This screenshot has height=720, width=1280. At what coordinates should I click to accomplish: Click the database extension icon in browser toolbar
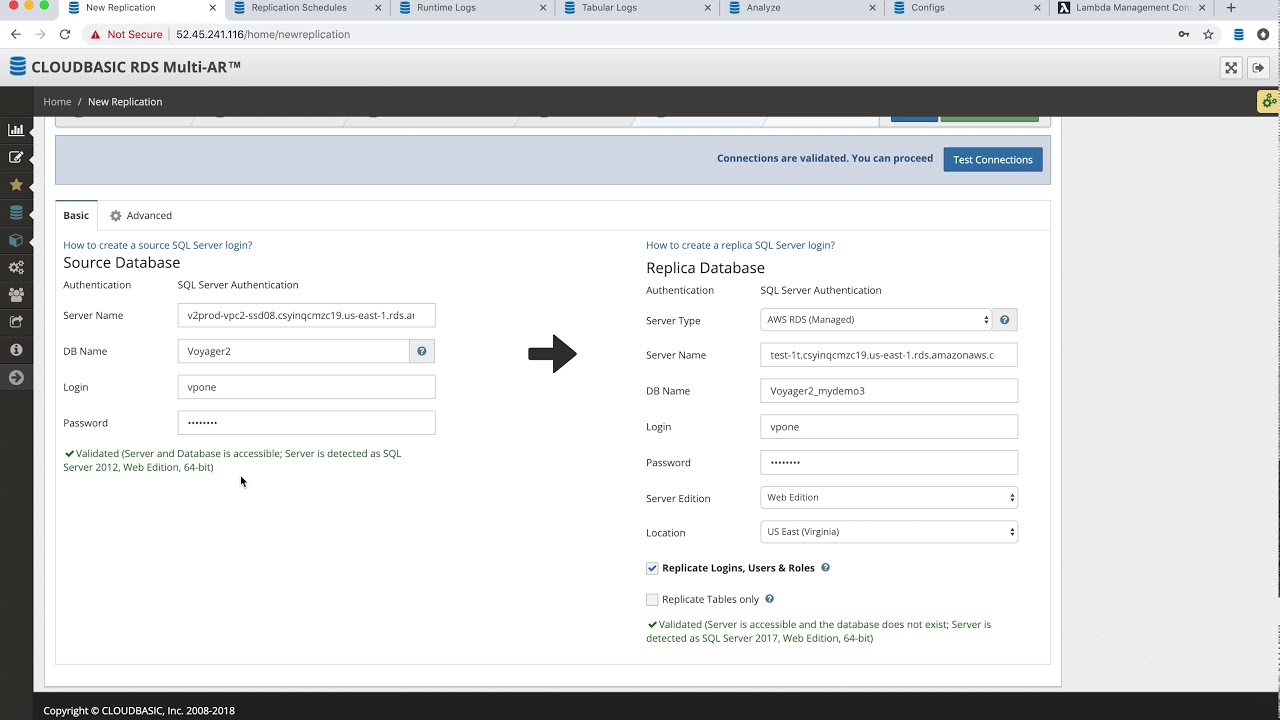(x=1238, y=34)
